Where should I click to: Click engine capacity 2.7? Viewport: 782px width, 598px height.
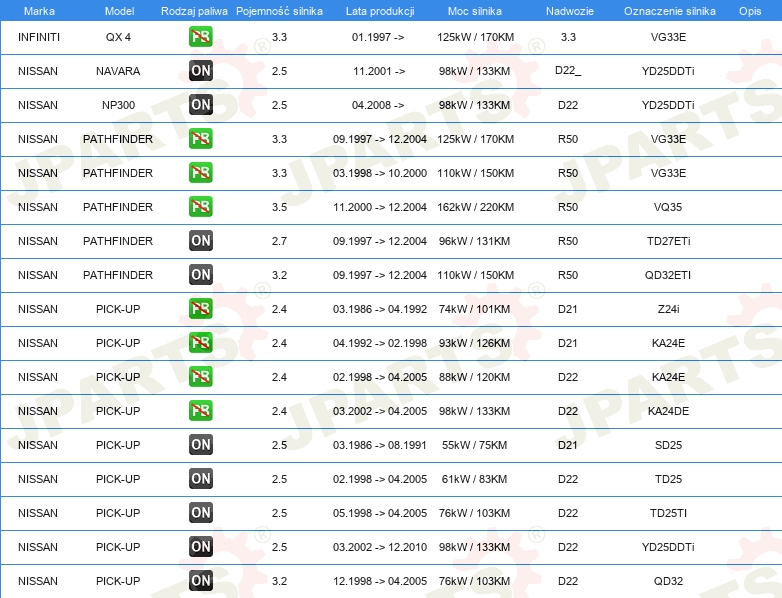[x=279, y=241]
